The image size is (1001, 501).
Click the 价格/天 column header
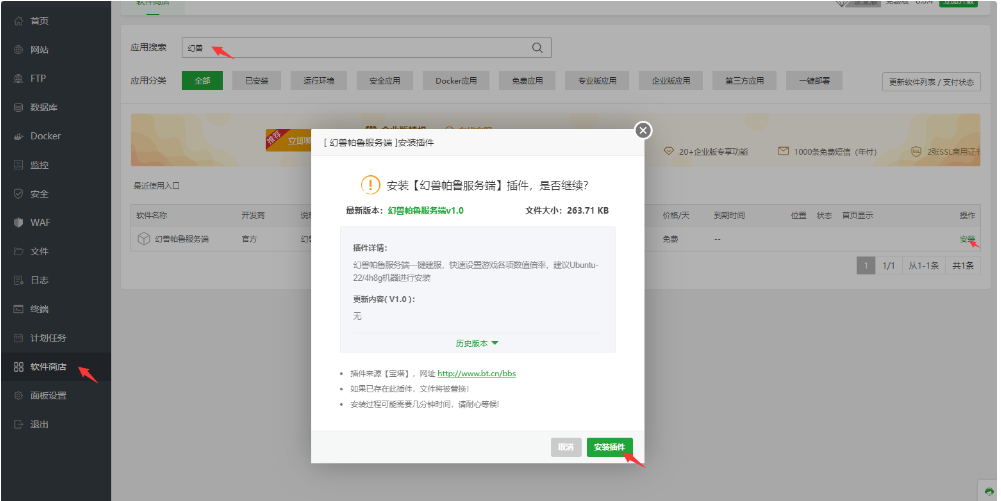pos(676,216)
